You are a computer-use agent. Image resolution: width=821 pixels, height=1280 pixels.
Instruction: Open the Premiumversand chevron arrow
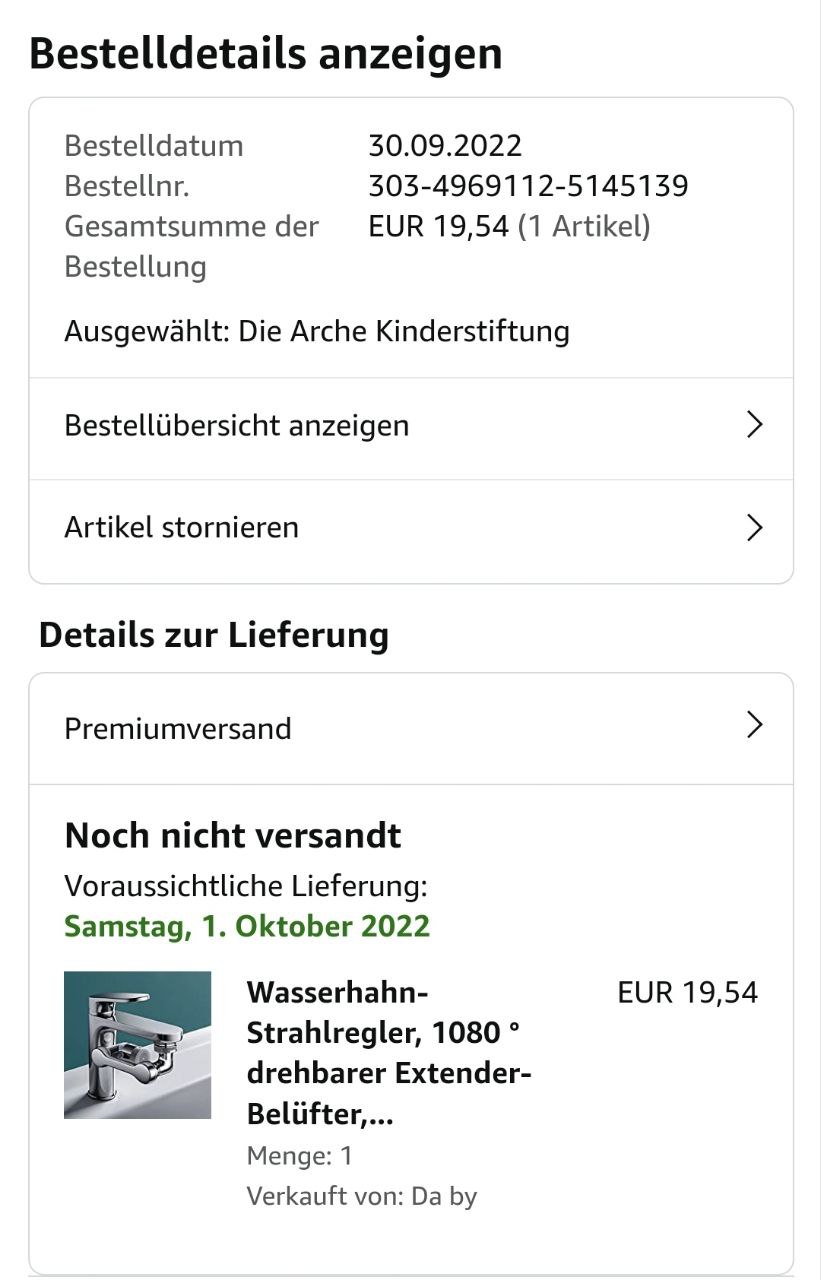755,725
